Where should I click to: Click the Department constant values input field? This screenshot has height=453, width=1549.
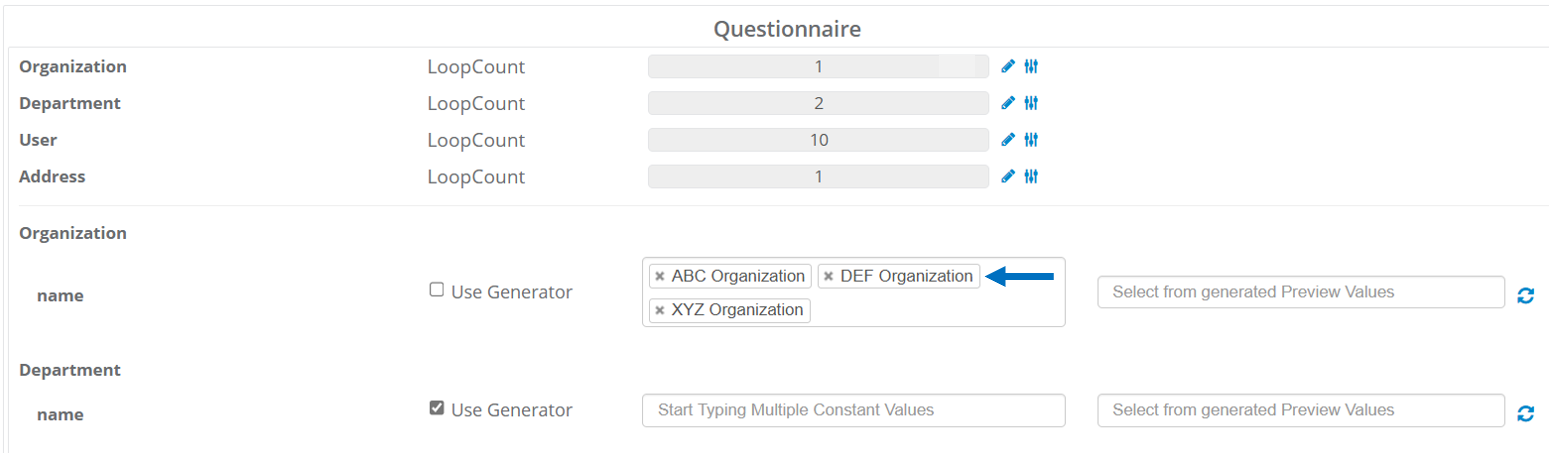pos(853,410)
